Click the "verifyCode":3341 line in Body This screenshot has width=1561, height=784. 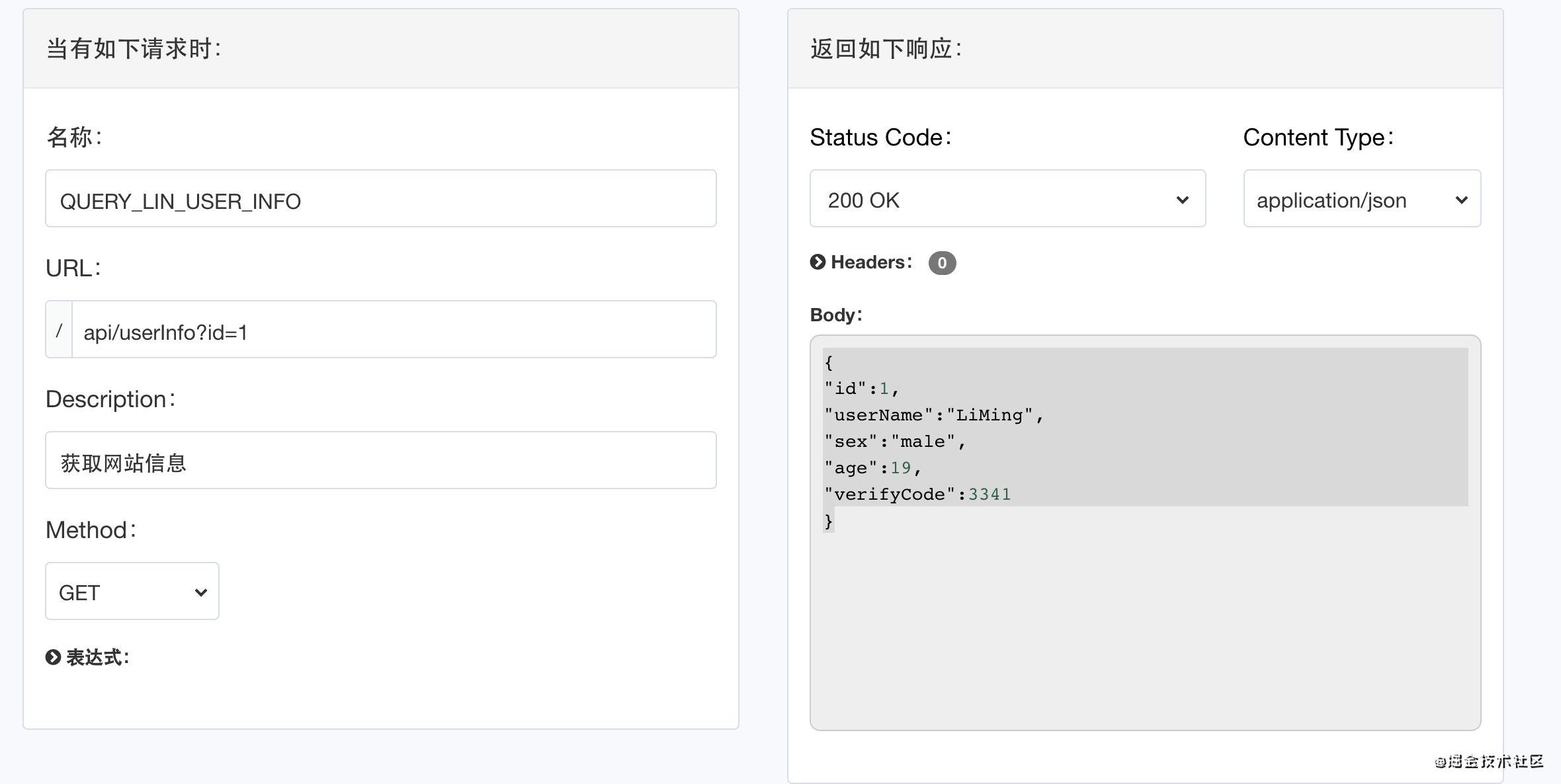[x=917, y=494]
